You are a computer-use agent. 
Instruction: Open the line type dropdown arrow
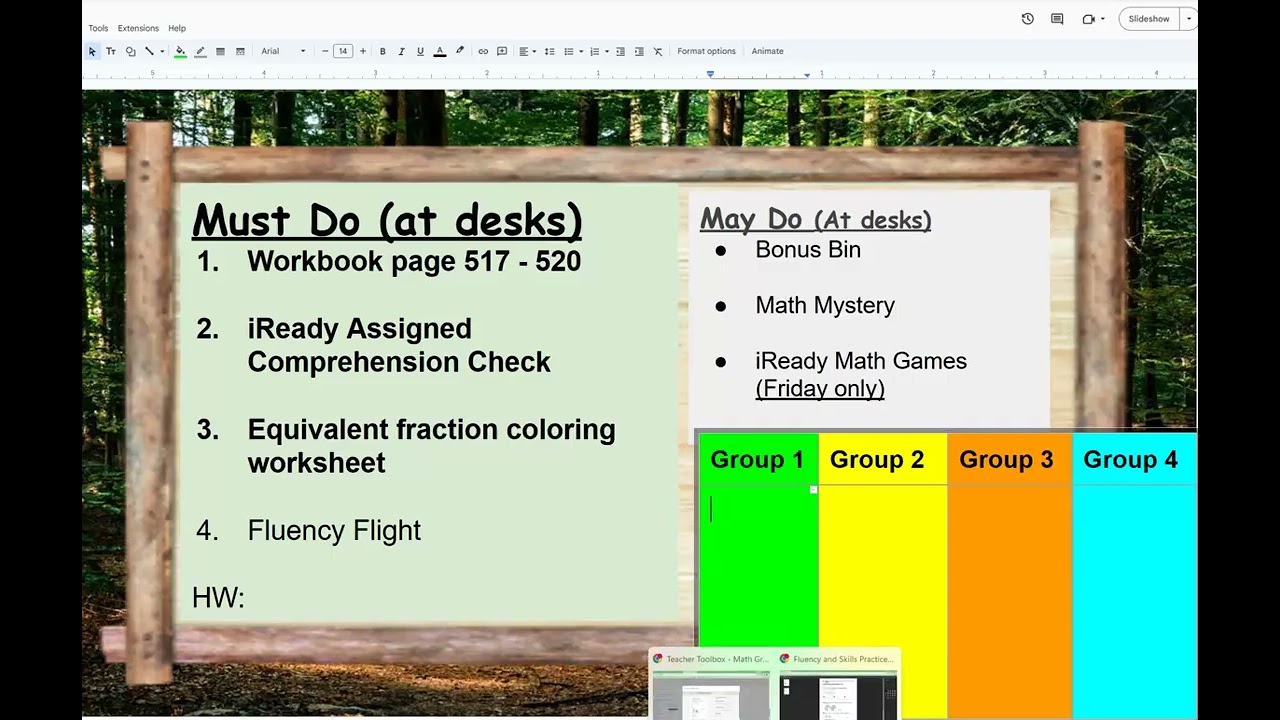coord(162,51)
